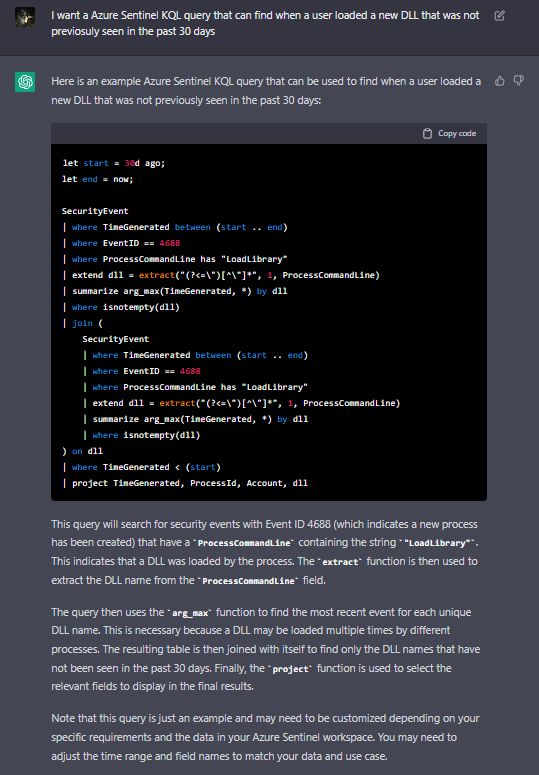Click the inline 'extract' code word in the explanation
539x775 pixels.
click(340, 562)
